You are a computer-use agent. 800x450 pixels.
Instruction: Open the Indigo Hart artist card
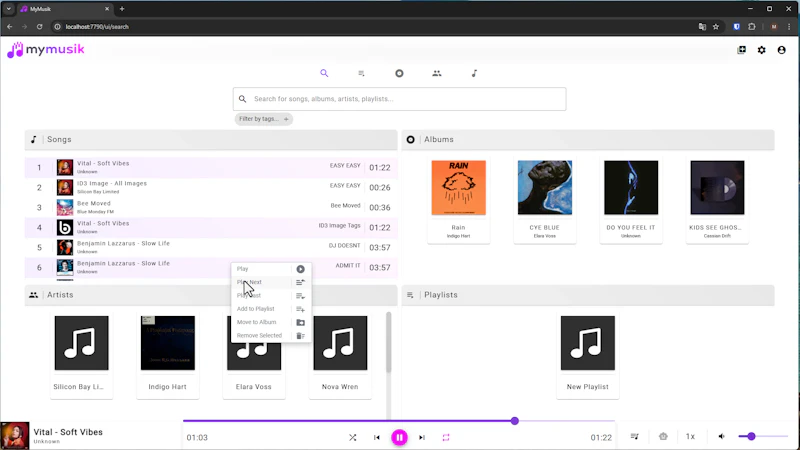click(167, 356)
